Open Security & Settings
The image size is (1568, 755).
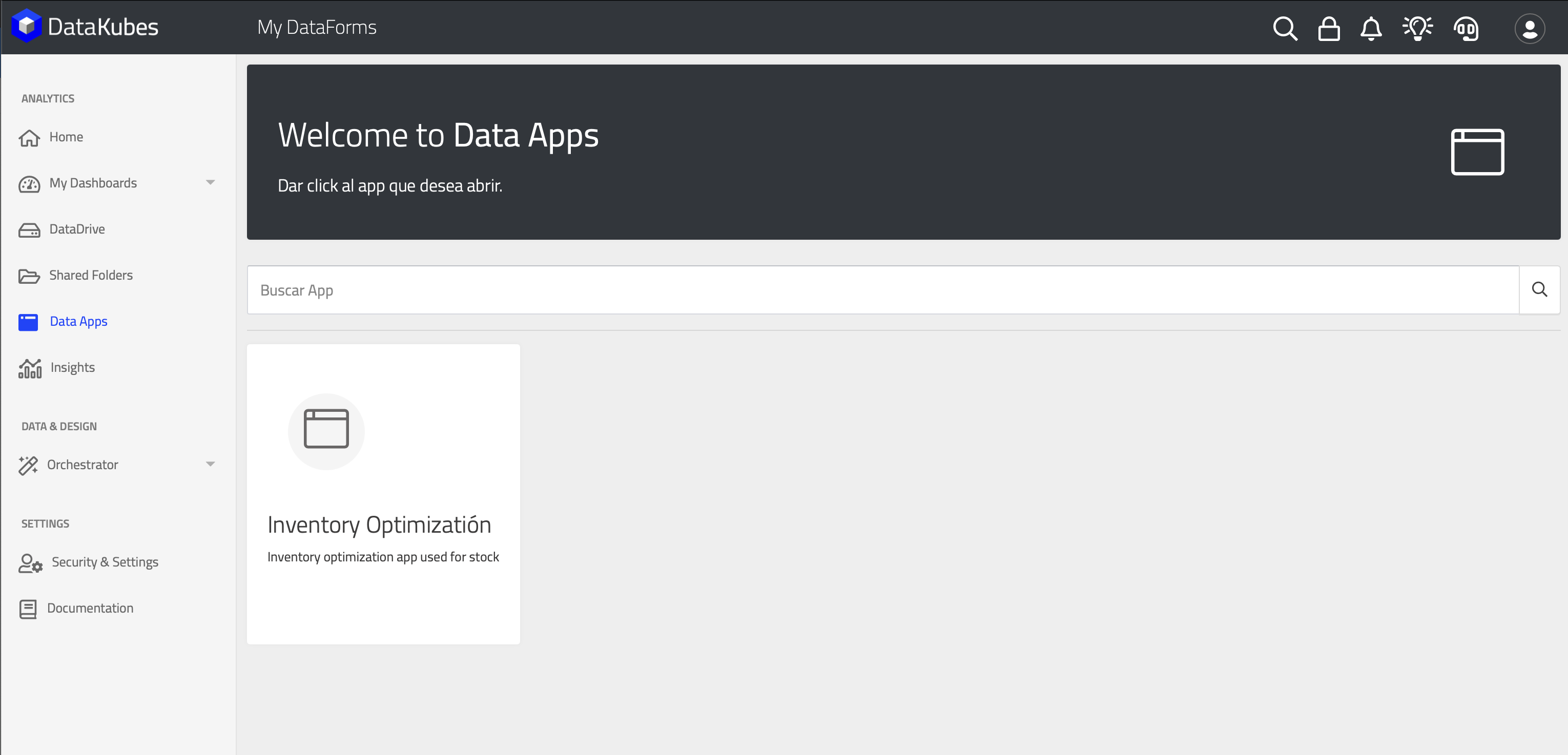pos(104,562)
